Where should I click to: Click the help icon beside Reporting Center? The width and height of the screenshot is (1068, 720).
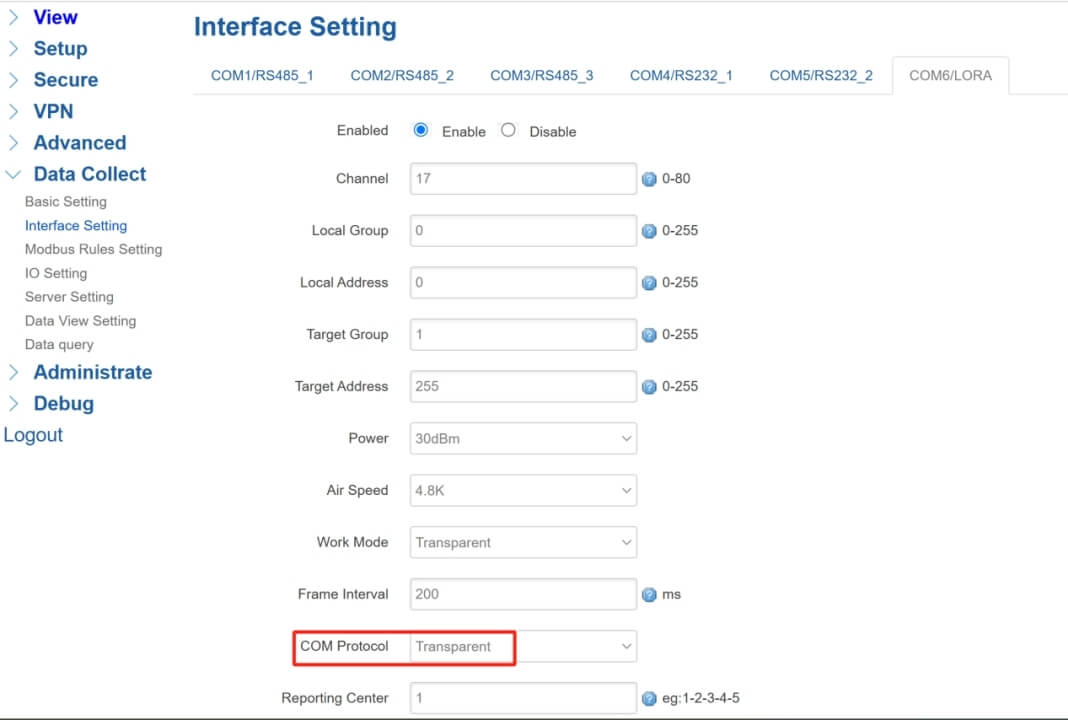649,698
